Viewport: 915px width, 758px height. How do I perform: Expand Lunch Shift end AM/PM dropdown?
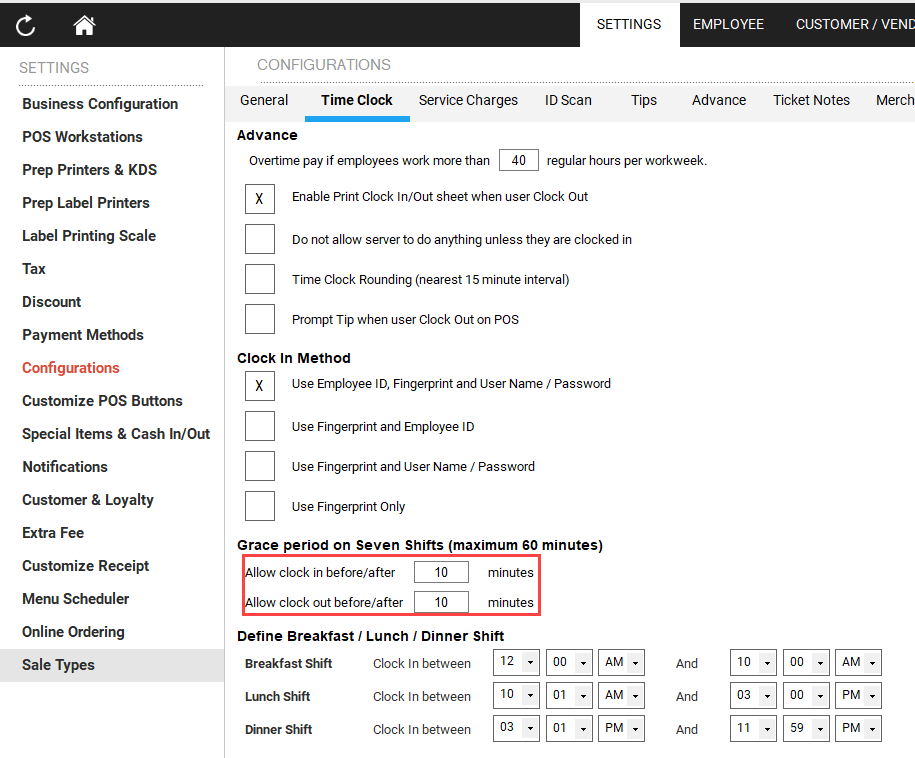pyautogui.click(x=858, y=696)
